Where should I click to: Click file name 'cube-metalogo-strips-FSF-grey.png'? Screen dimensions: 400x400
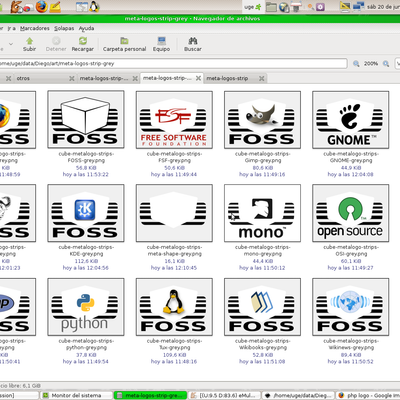point(174,157)
